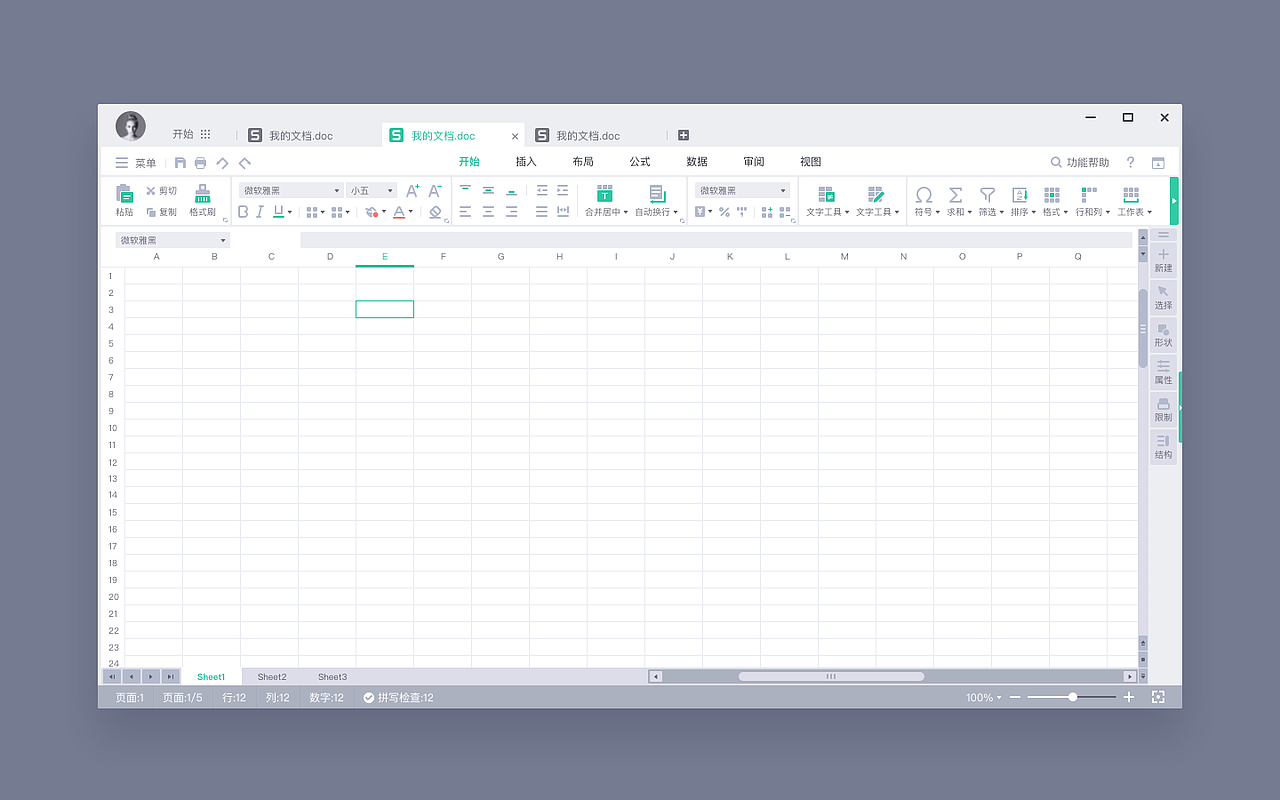Open the 形状 shapes side panel icon
Image resolution: width=1280 pixels, height=800 pixels.
click(1163, 329)
